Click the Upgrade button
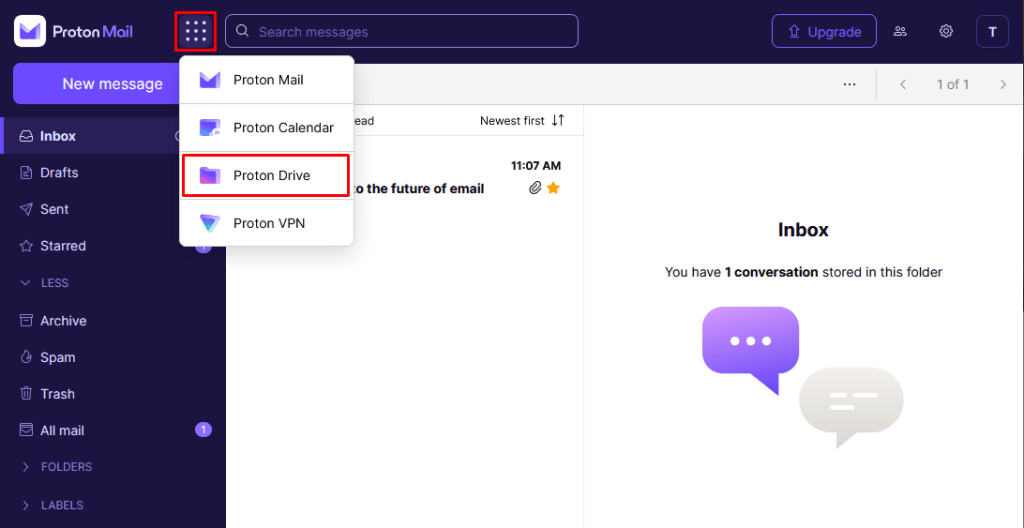 coord(824,31)
